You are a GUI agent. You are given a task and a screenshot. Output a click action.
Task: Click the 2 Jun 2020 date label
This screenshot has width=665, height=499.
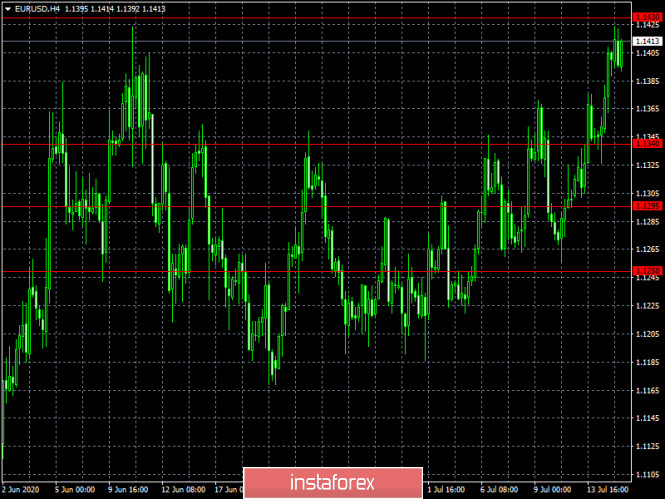[22, 491]
